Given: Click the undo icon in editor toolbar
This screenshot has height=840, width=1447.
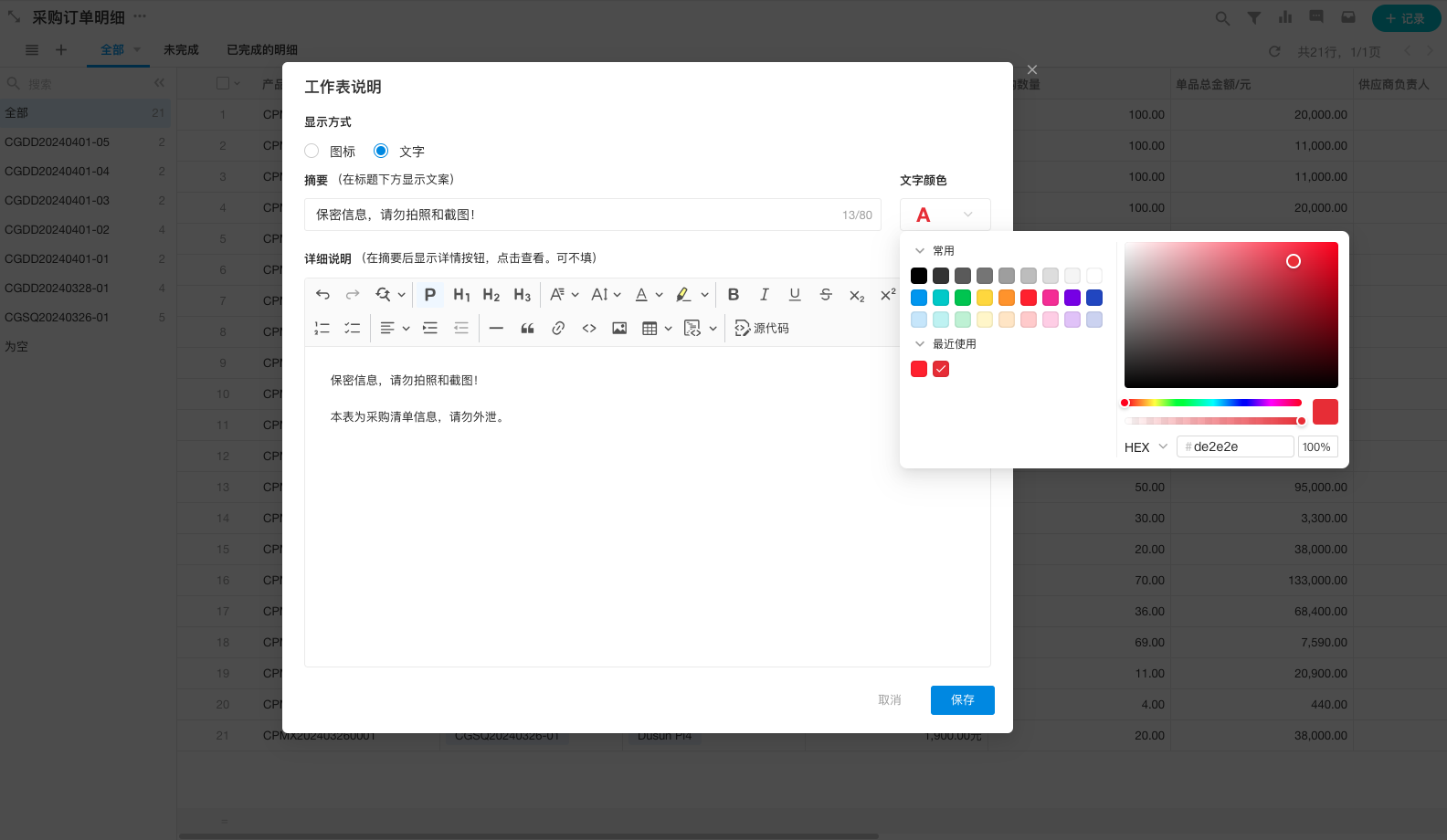Looking at the screenshot, I should [322, 295].
